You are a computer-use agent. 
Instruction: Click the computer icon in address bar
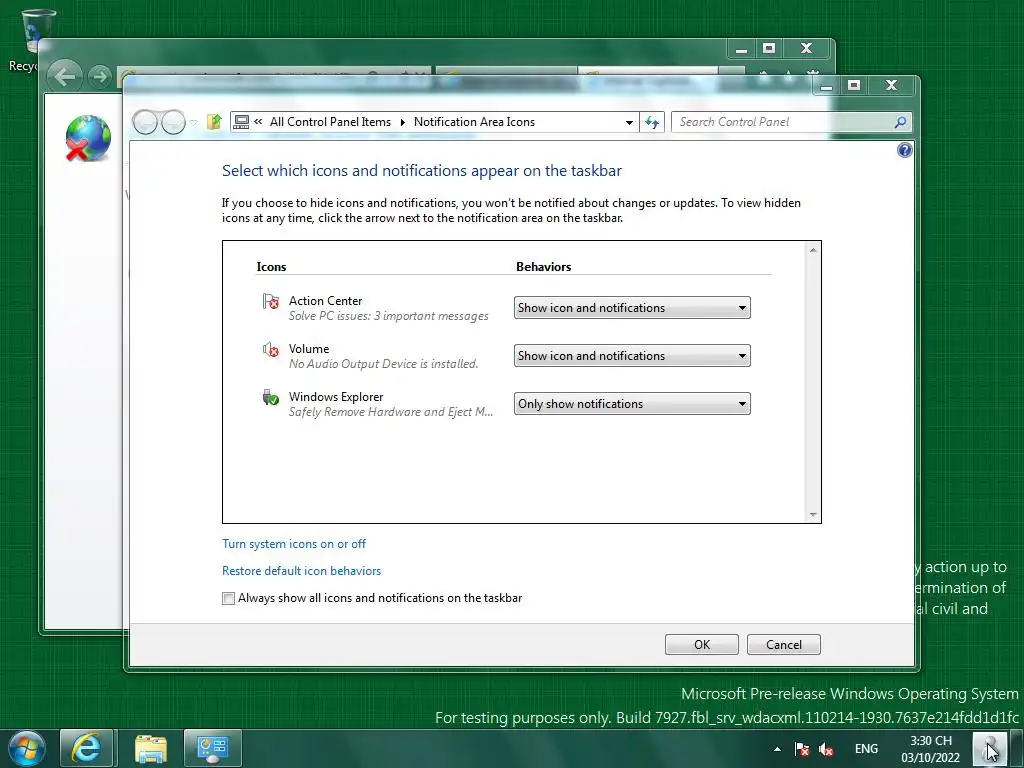(x=241, y=122)
